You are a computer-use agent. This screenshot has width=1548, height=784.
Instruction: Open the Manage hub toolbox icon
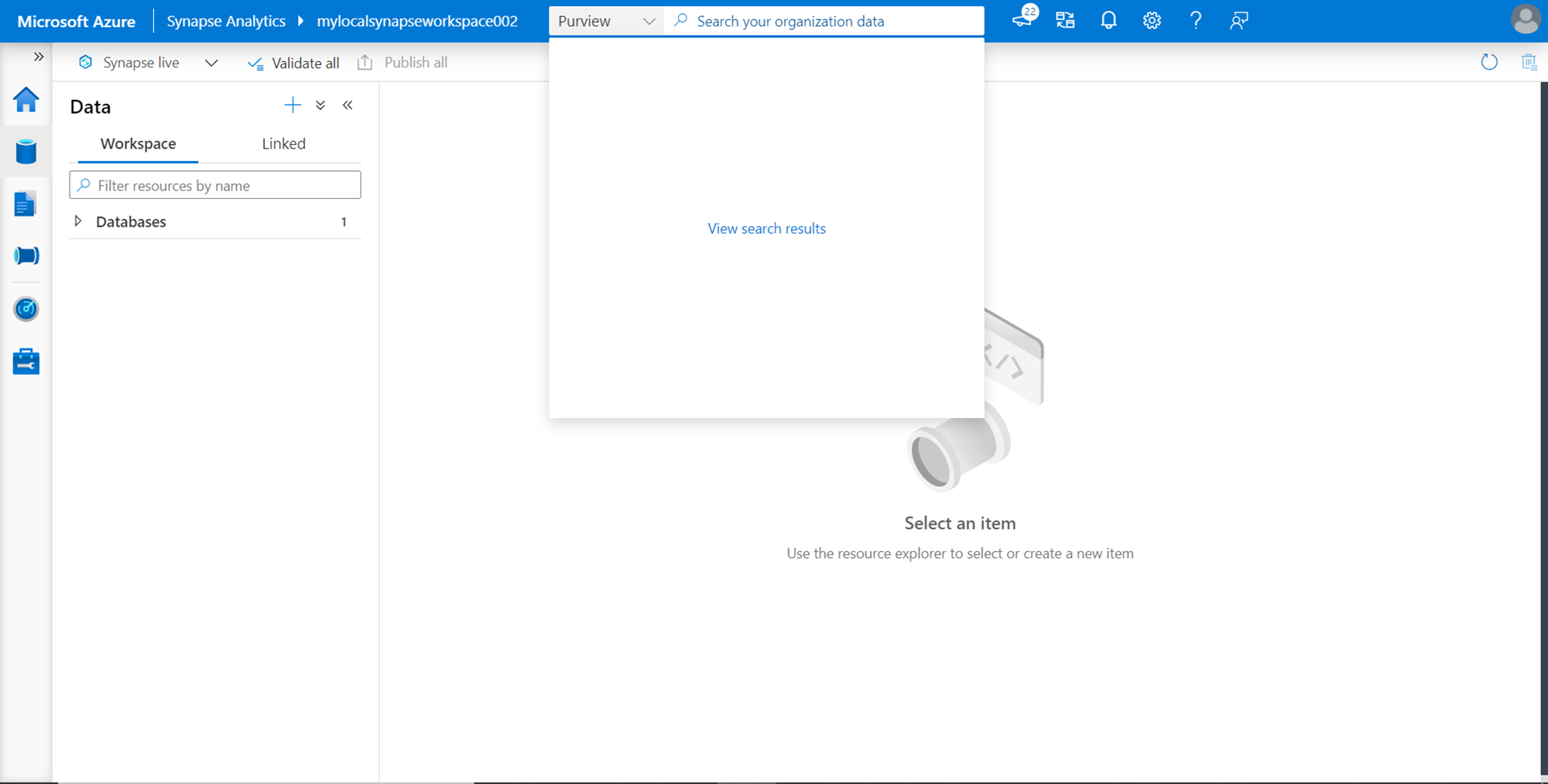(x=26, y=361)
